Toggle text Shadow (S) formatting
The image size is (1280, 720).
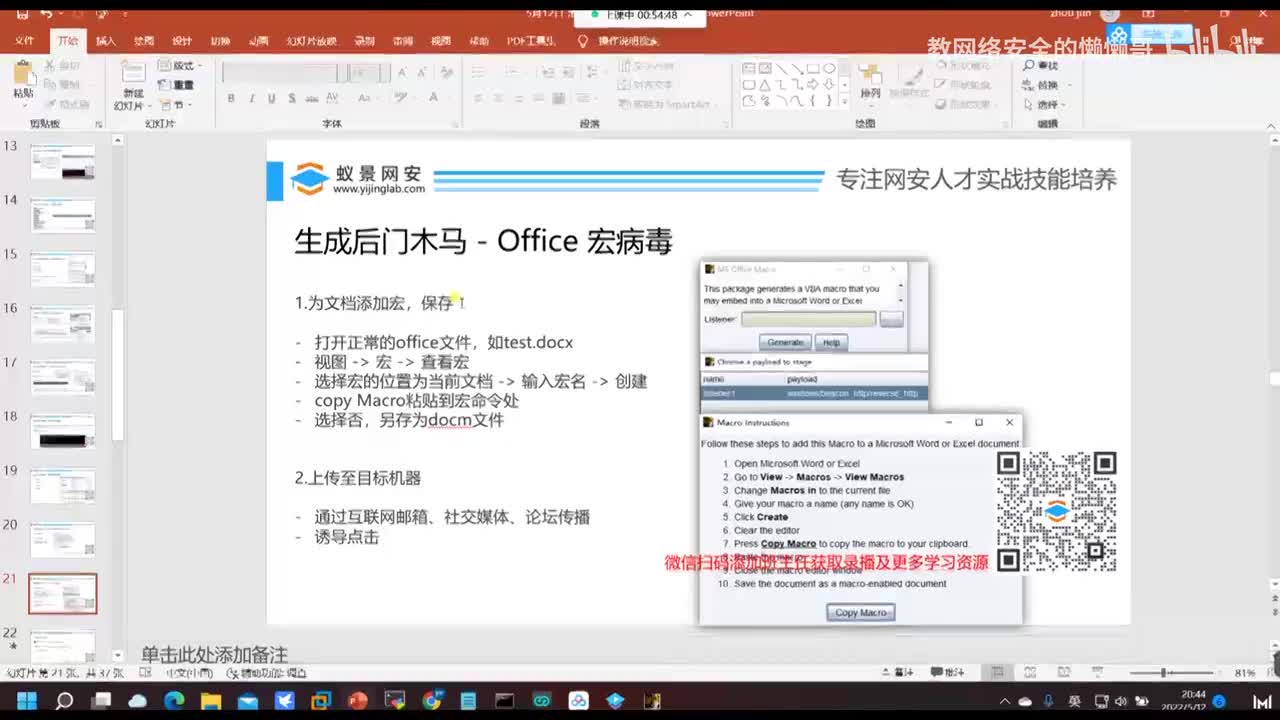pos(291,98)
